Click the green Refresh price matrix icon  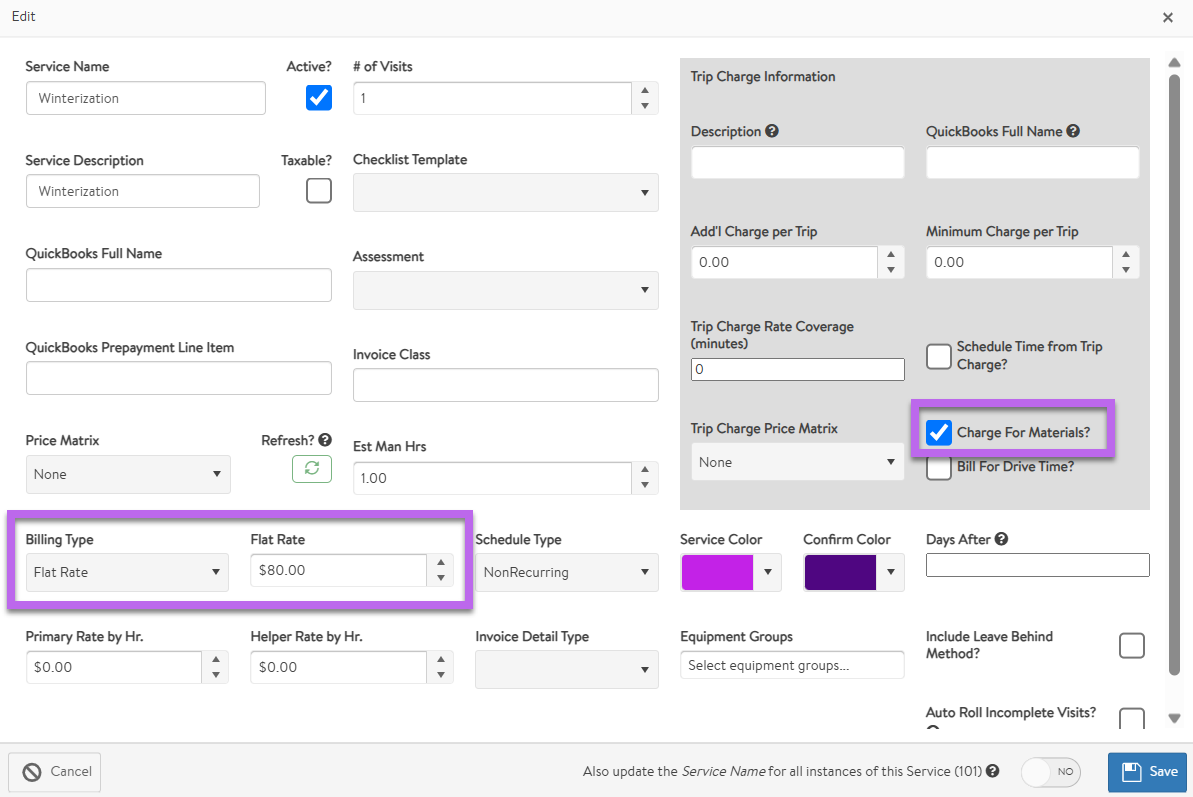(312, 469)
